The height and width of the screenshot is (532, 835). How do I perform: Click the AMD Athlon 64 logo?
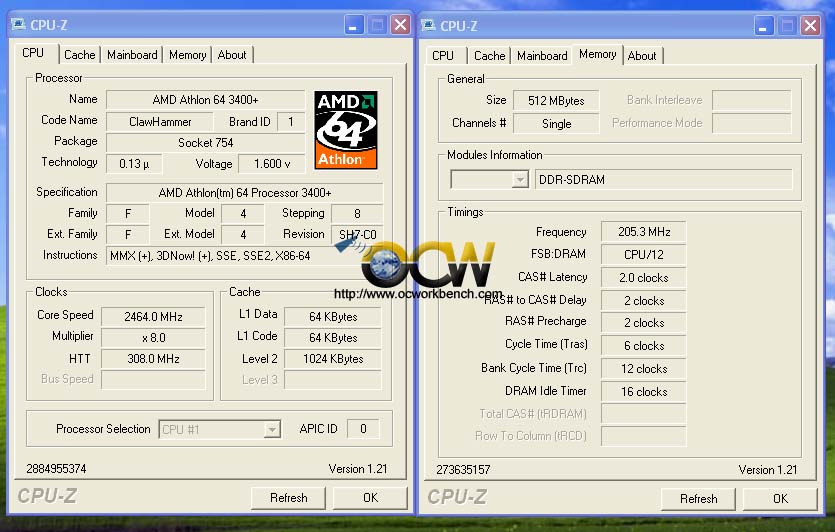346,130
